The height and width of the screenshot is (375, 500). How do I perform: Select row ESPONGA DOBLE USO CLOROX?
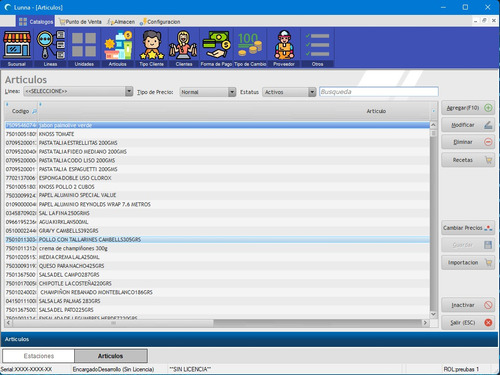coord(217,178)
